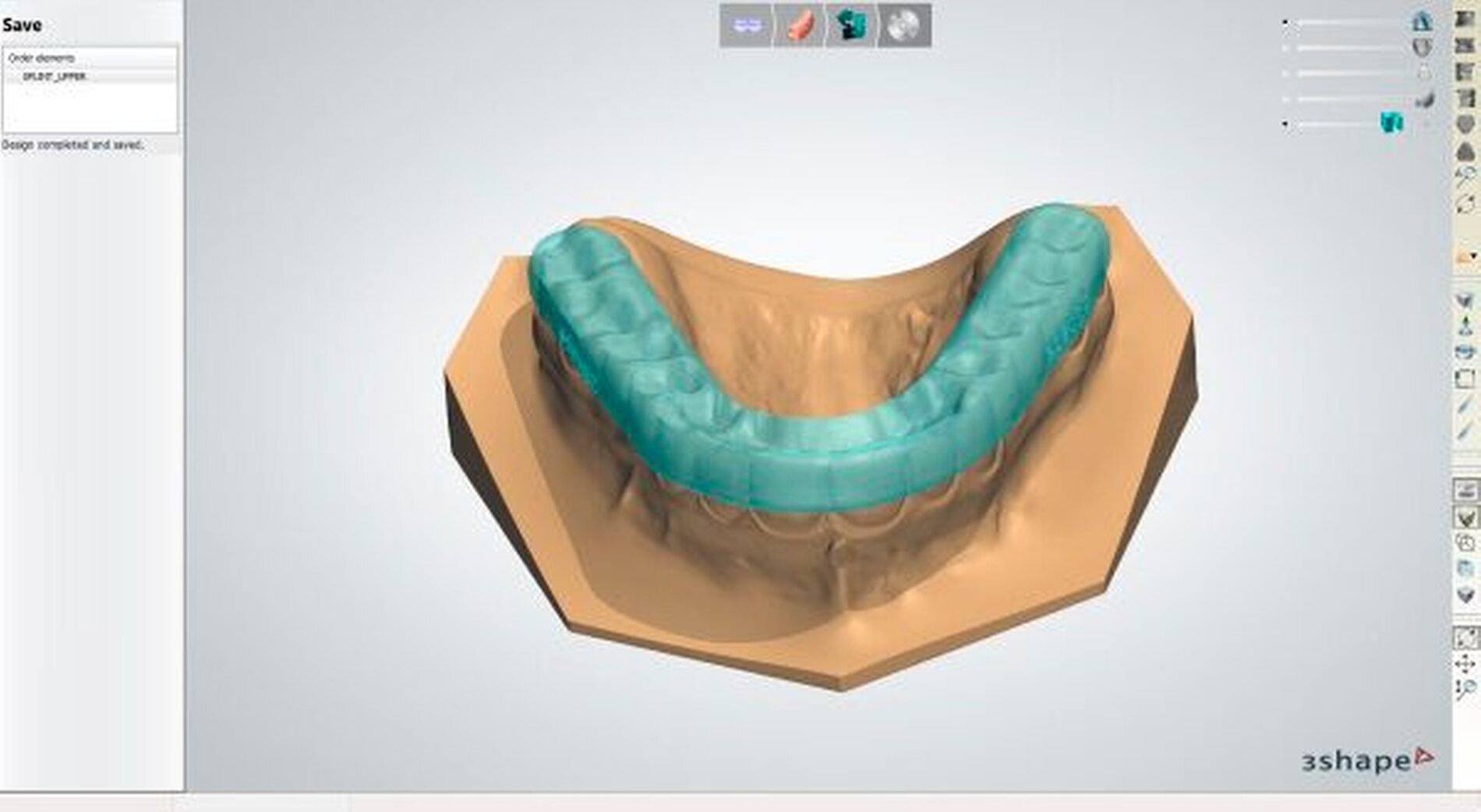The image size is (1481, 812).
Task: Toggle visibility dot beside the top opacity slider
Action: point(1285,23)
